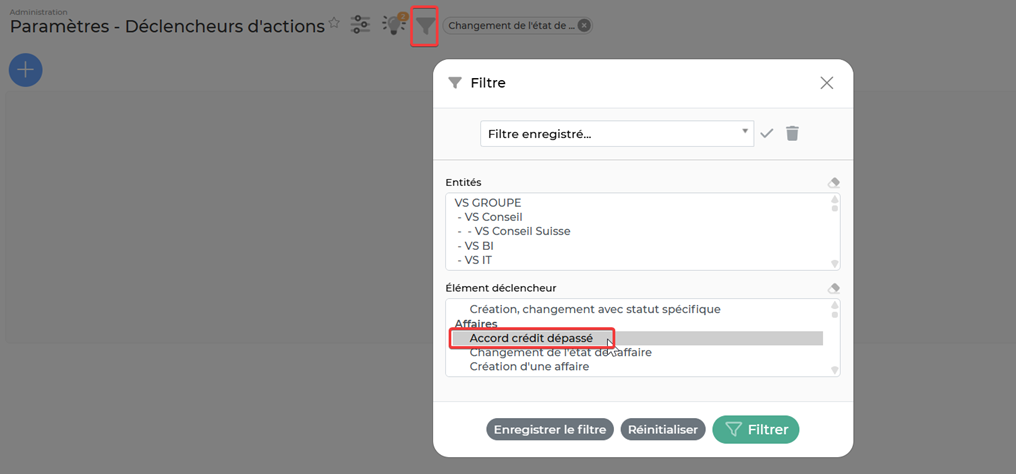Open the display settings sliders icon
The height and width of the screenshot is (474, 1016).
tap(361, 25)
